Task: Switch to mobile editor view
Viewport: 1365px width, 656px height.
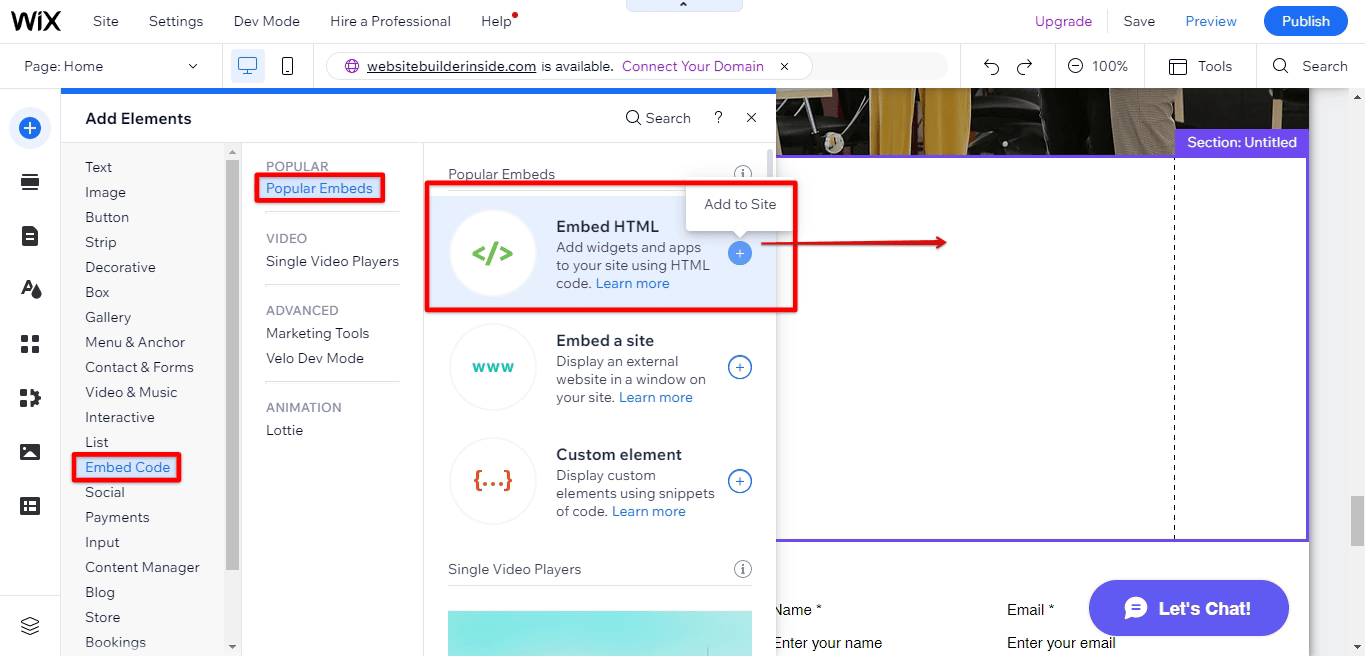Action: [x=288, y=66]
